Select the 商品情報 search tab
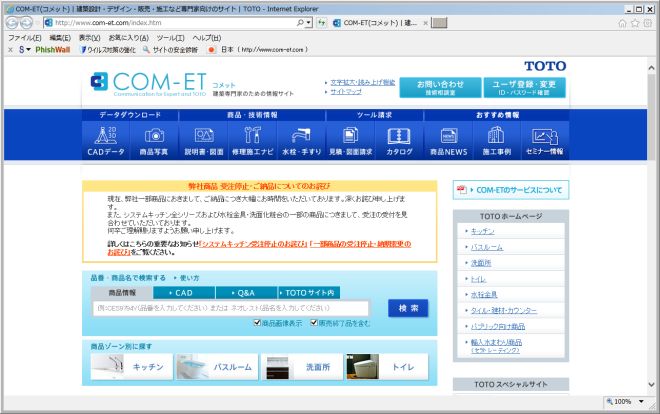The image size is (660, 414). [x=122, y=293]
